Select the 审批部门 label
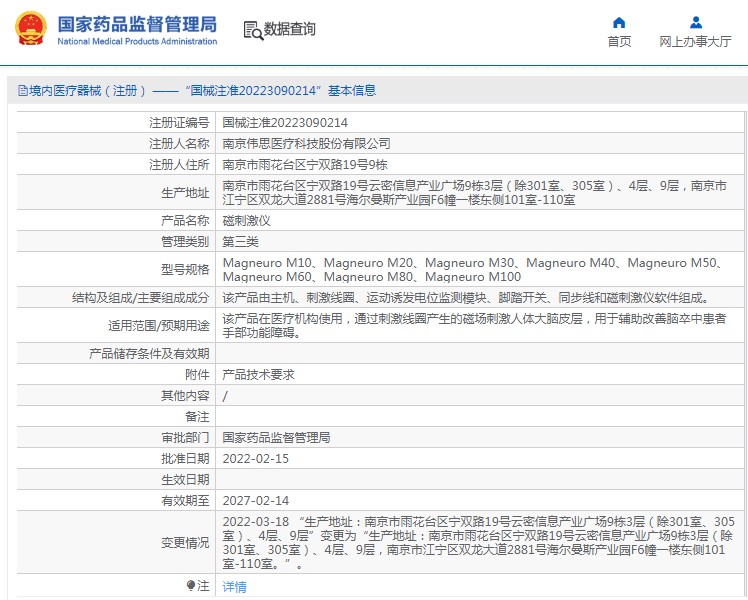Image resolution: width=748 pixels, height=600 pixels. click(185, 438)
